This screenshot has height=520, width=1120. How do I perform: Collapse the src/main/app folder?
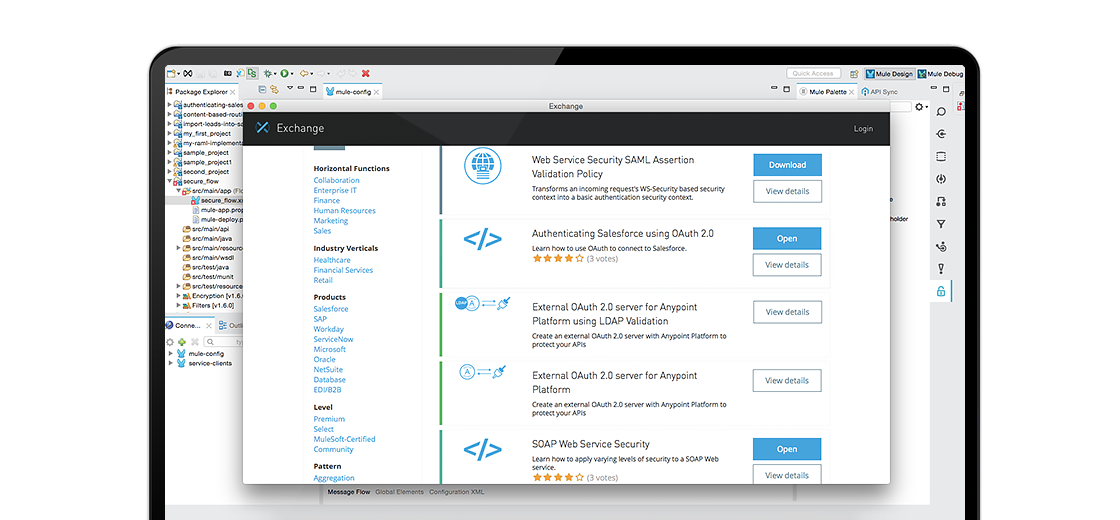coord(178,191)
